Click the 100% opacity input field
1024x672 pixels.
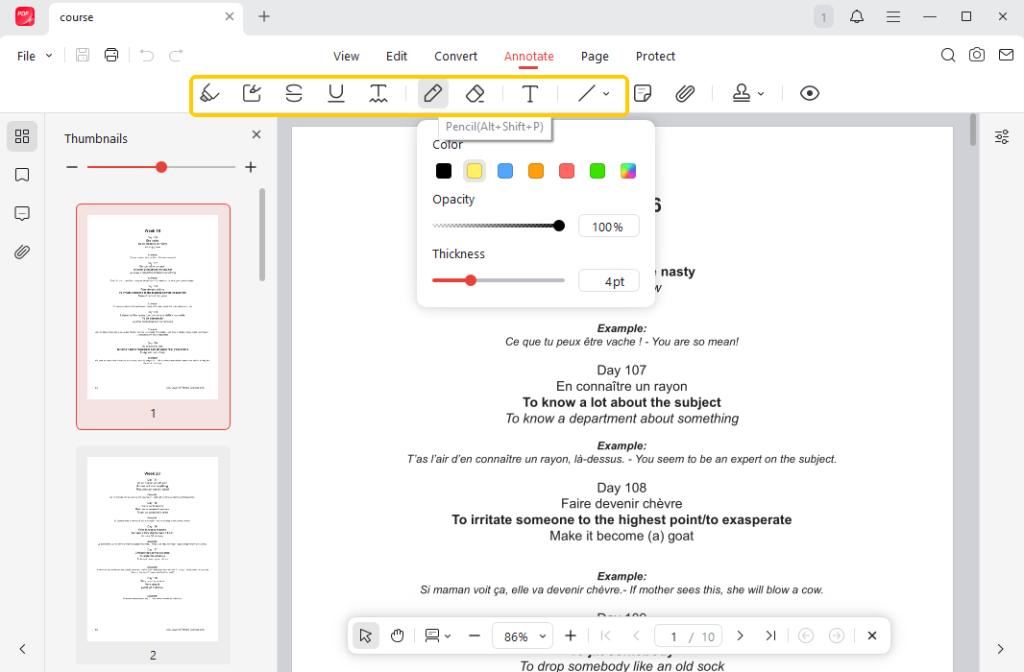609,227
